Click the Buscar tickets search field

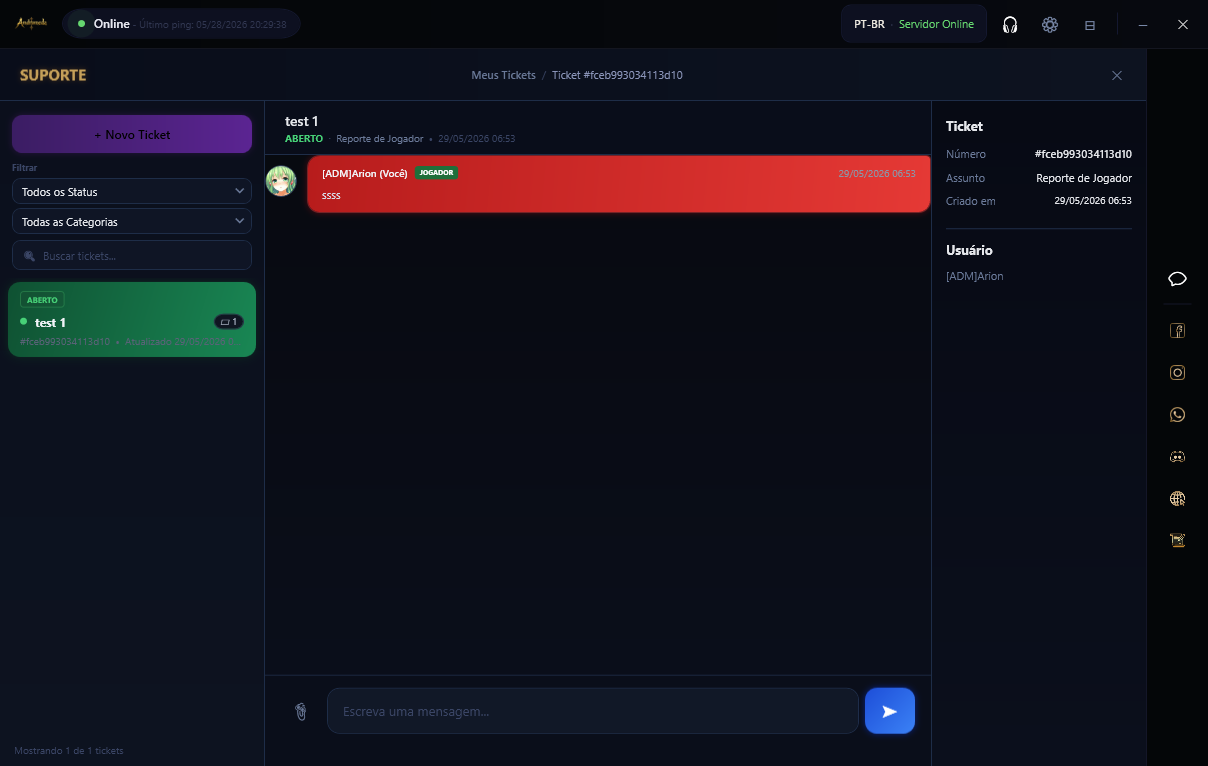pos(132,255)
